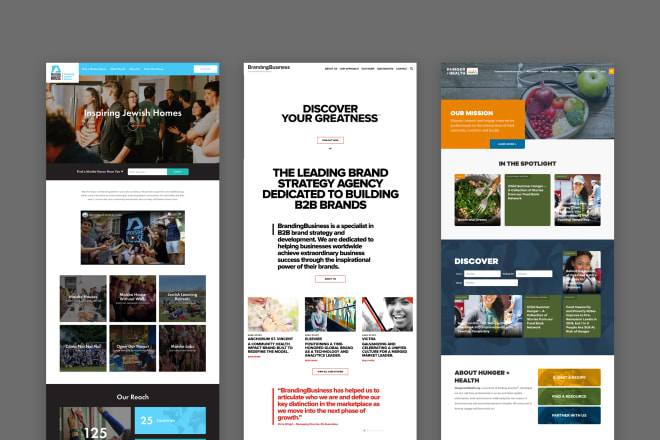
Task: Click the white button in Moishe House header
Action: (205, 69)
